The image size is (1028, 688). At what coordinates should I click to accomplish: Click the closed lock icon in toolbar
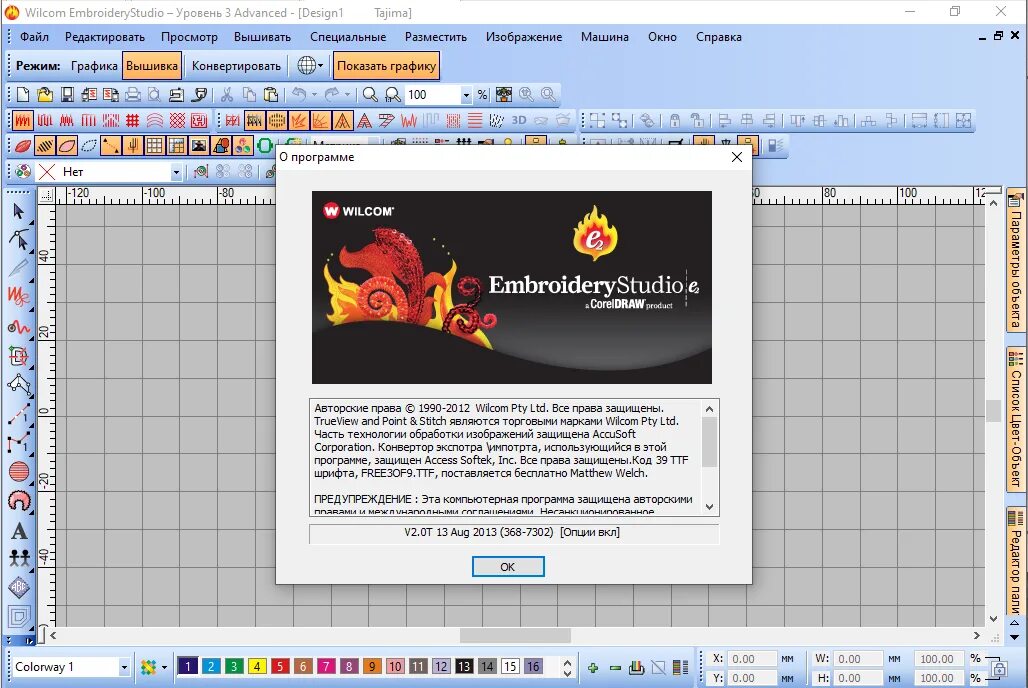pyautogui.click(x=675, y=120)
